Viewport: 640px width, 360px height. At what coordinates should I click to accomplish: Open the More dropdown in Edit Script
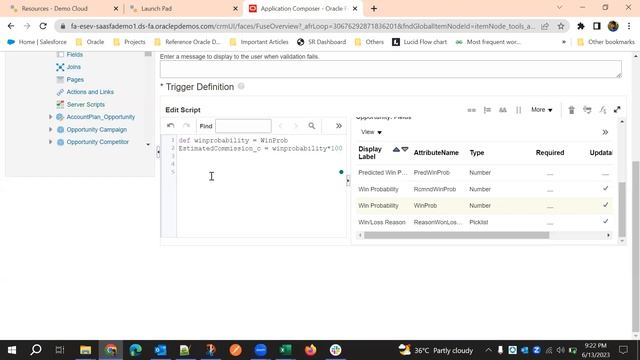coord(542,110)
